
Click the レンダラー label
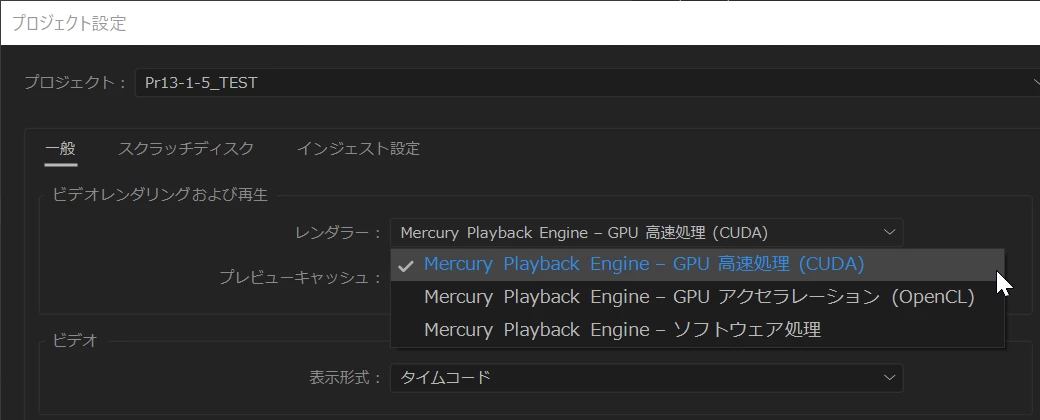tap(338, 233)
